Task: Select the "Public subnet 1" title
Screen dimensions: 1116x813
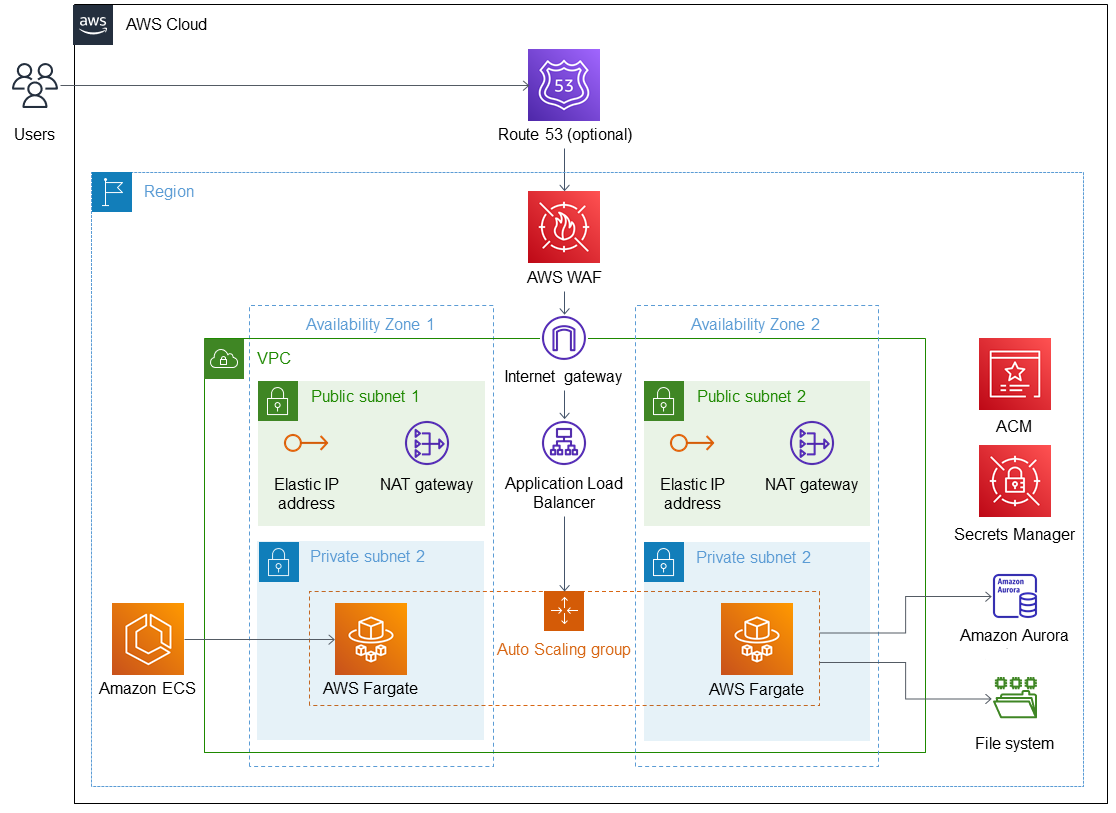Action: coord(365,397)
